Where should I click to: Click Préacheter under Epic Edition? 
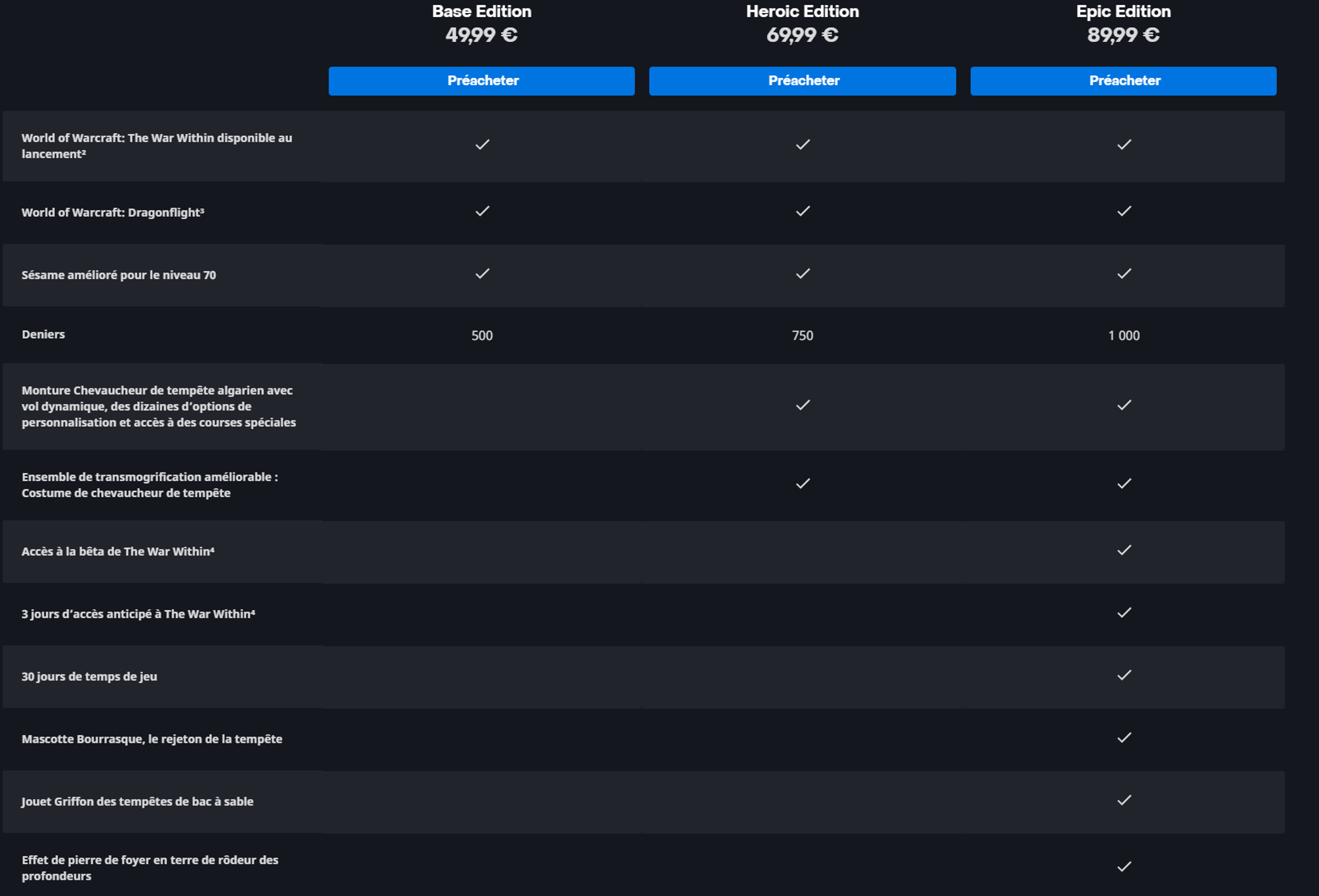[x=1123, y=81]
